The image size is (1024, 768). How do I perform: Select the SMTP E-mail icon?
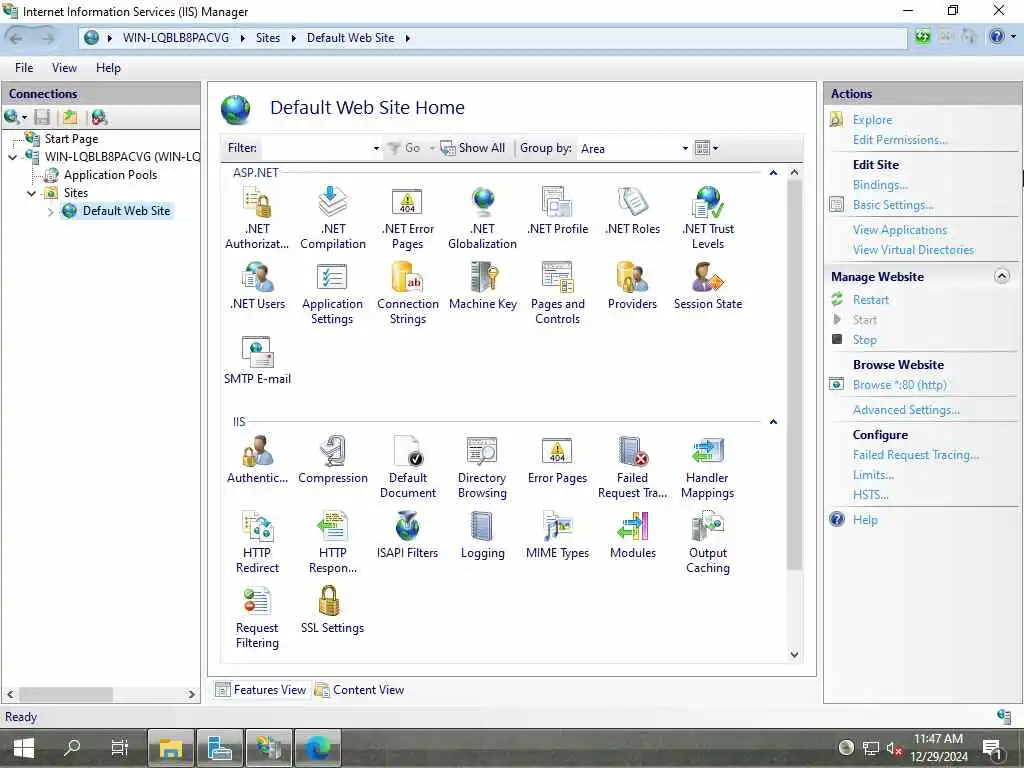click(257, 361)
